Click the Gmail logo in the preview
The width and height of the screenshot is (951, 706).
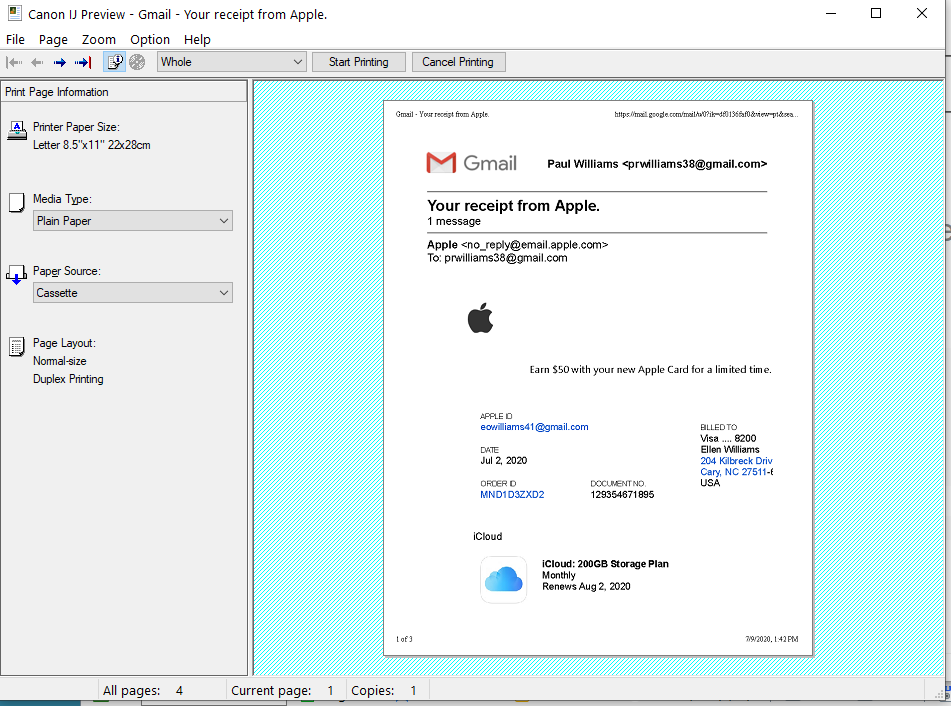click(x=471, y=163)
